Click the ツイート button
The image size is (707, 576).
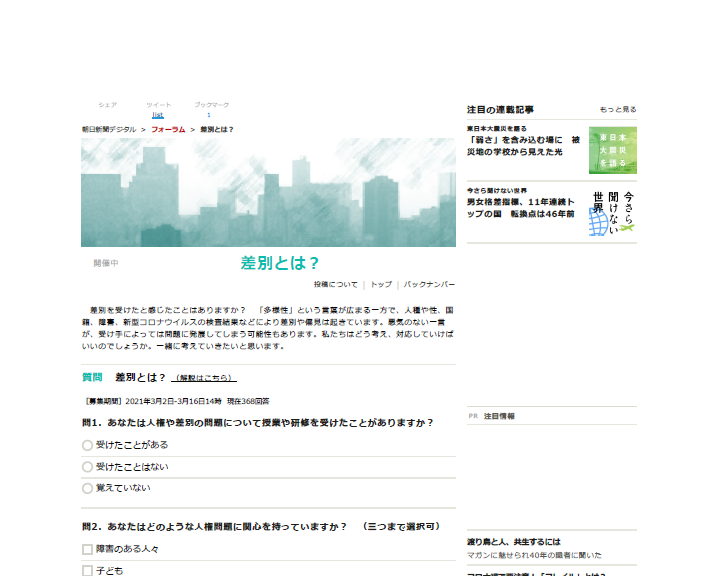click(158, 105)
